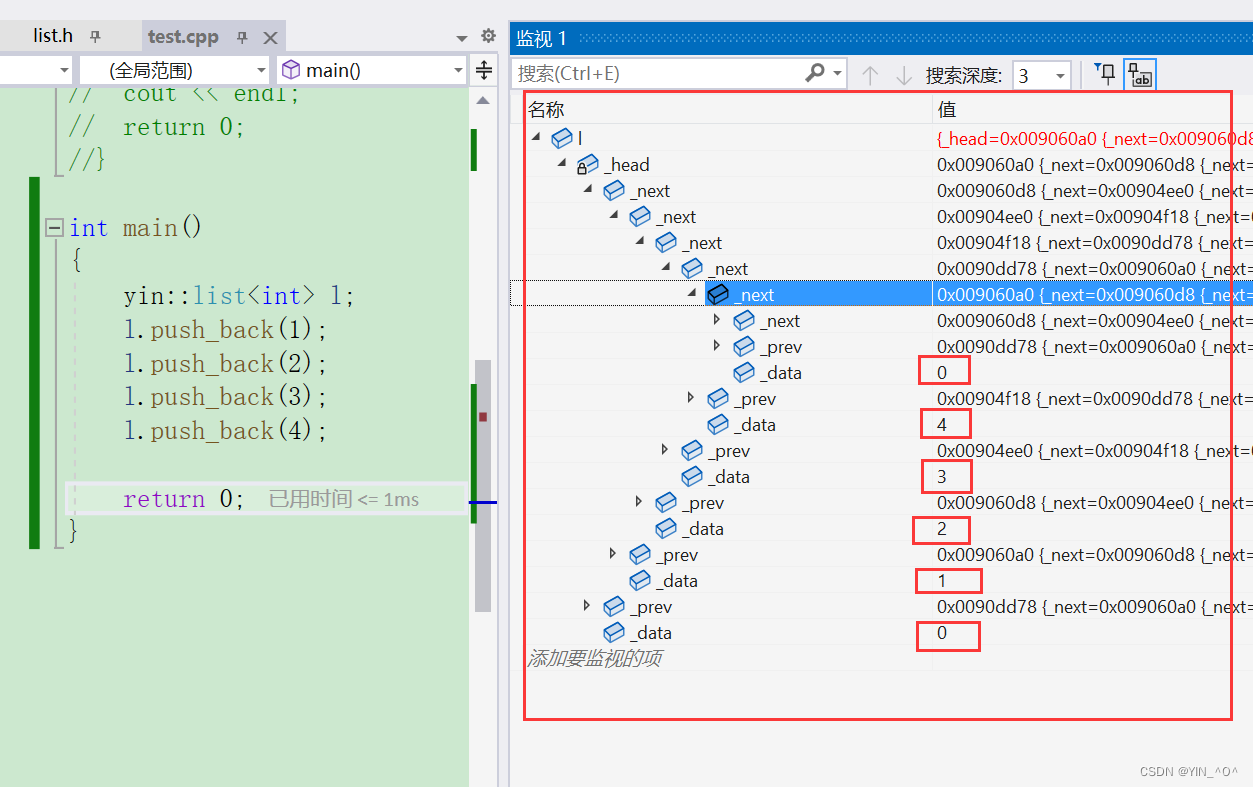
Task: Select the _data value cell showing 3
Action: (x=942, y=476)
